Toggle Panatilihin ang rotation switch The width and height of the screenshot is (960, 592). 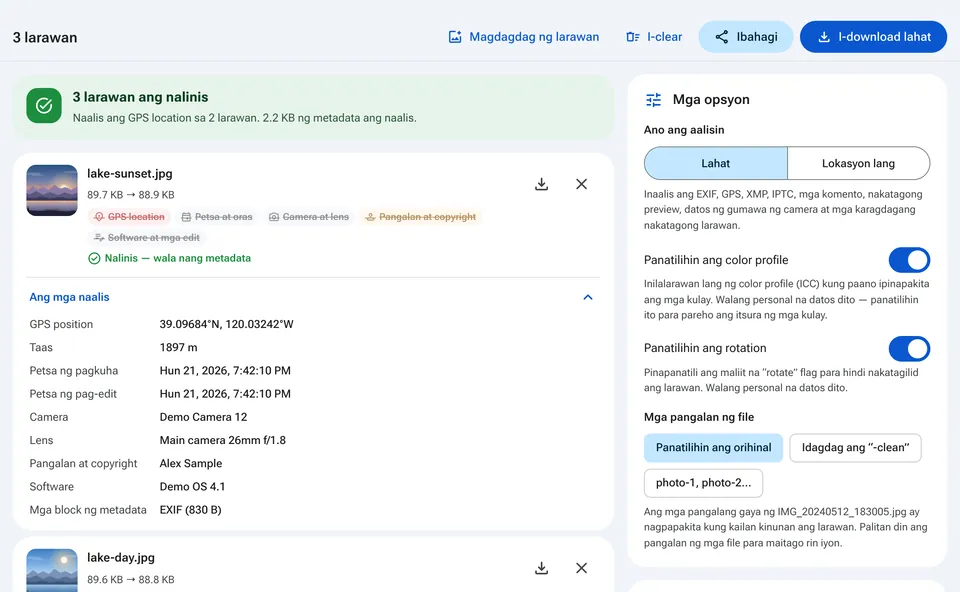[909, 348]
